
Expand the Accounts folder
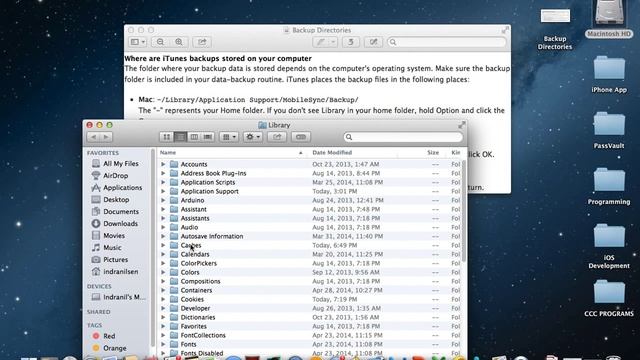click(x=163, y=164)
